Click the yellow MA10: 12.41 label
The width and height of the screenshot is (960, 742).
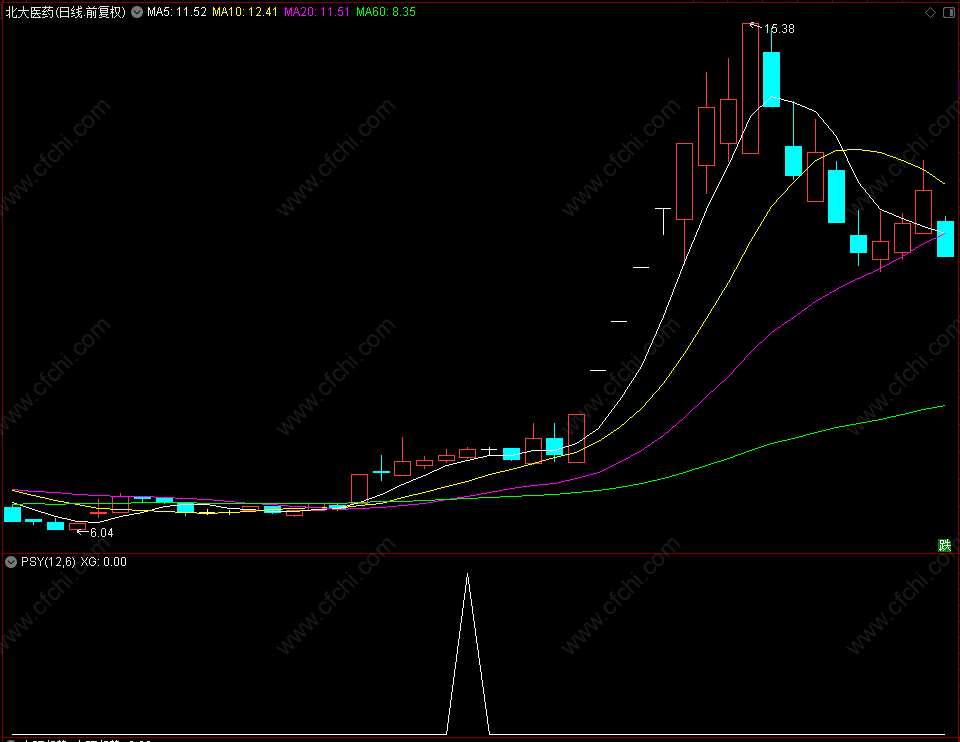(245, 12)
